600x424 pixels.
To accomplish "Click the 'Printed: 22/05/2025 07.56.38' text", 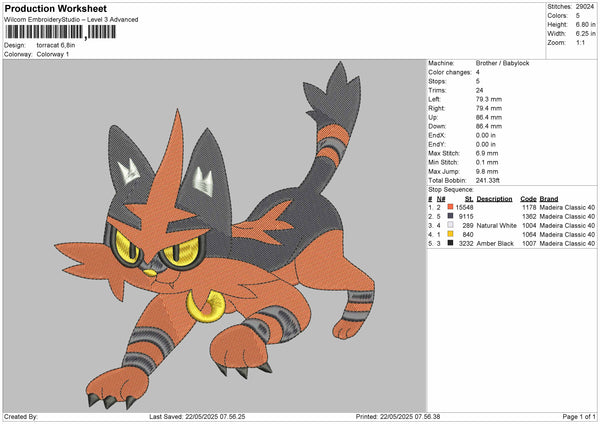I will click(x=398, y=417).
